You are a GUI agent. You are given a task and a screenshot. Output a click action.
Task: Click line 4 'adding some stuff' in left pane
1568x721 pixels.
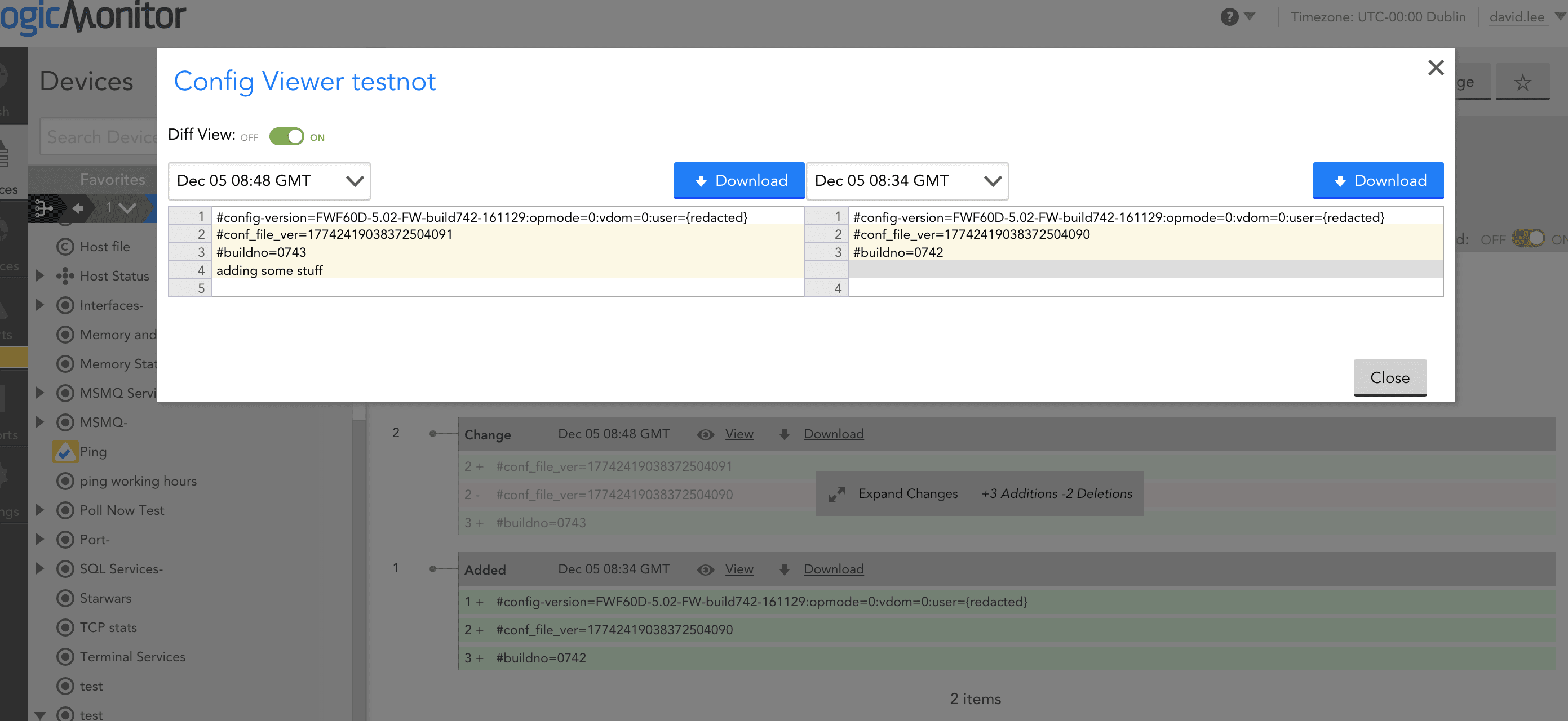(507, 270)
